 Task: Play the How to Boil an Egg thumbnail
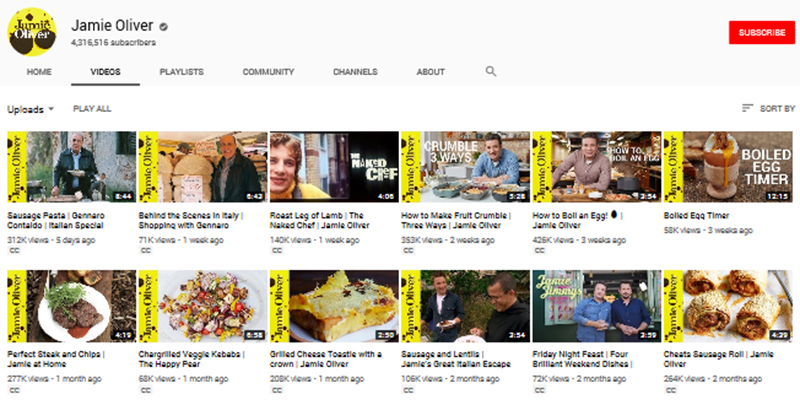coord(597,167)
